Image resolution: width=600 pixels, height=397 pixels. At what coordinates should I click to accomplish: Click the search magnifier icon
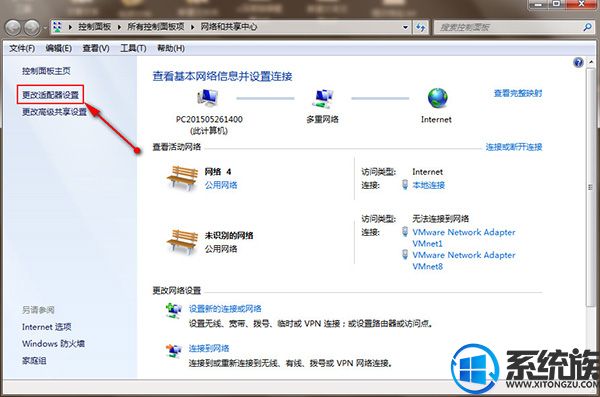587,27
